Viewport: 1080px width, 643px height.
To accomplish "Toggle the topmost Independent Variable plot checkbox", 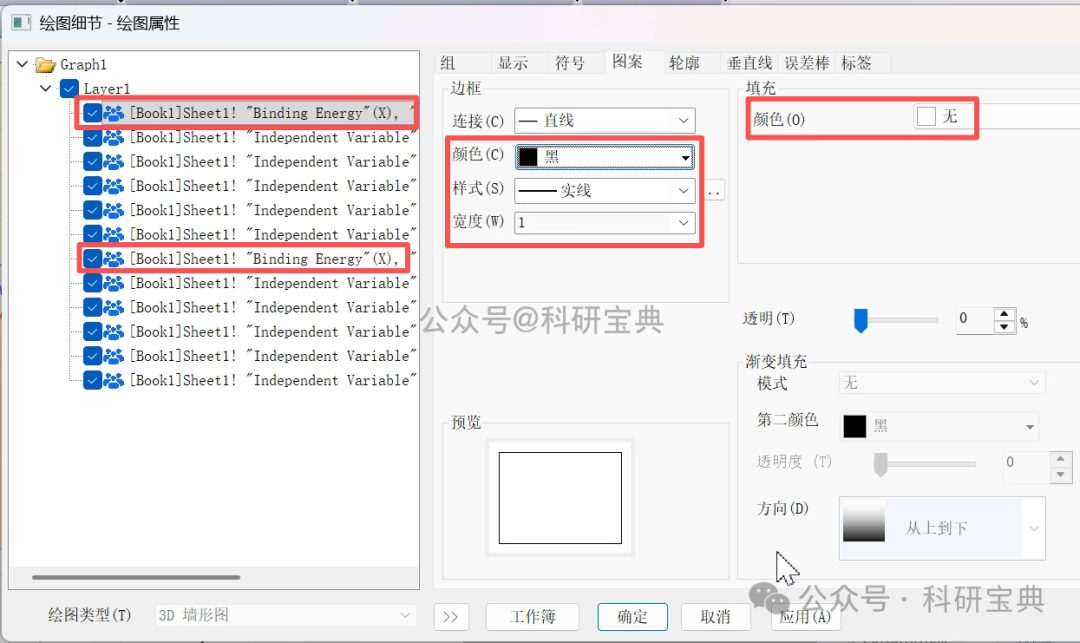I will pos(92,137).
